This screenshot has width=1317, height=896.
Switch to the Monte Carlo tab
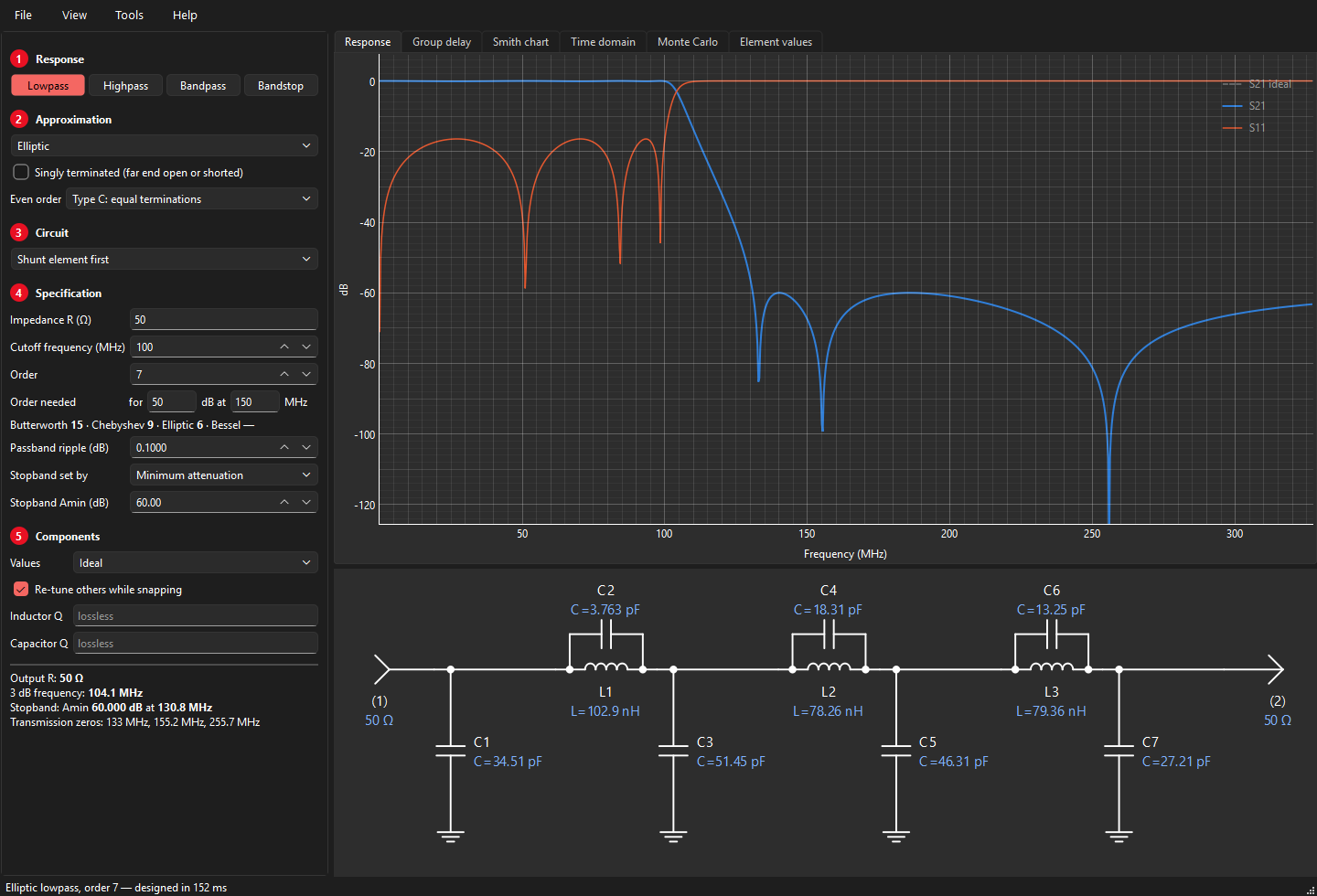click(x=688, y=42)
